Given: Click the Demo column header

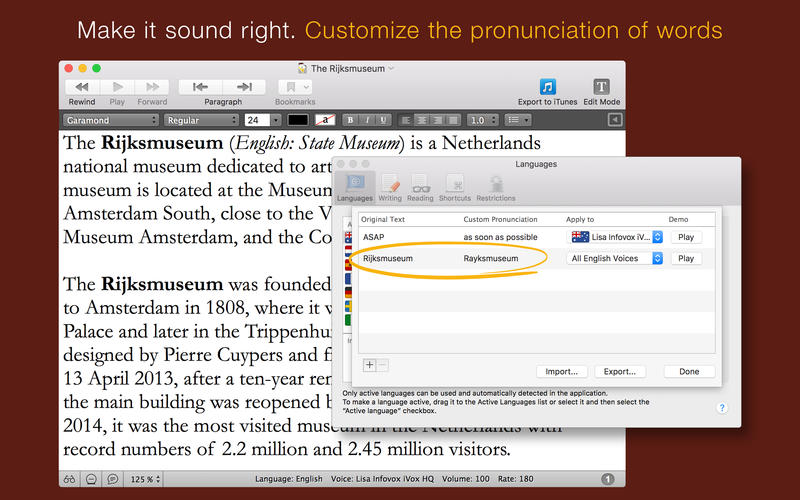Looking at the screenshot, I should coord(679,219).
